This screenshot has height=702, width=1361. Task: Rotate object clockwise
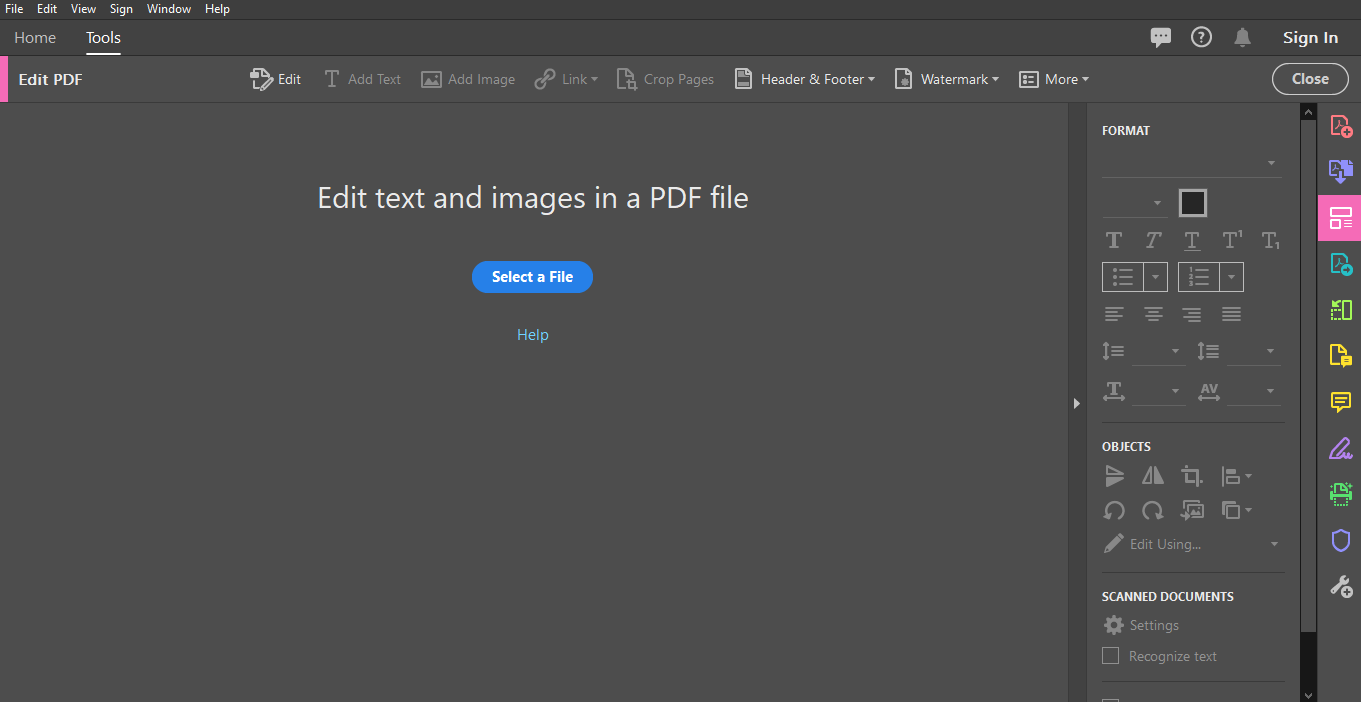coord(1153,511)
